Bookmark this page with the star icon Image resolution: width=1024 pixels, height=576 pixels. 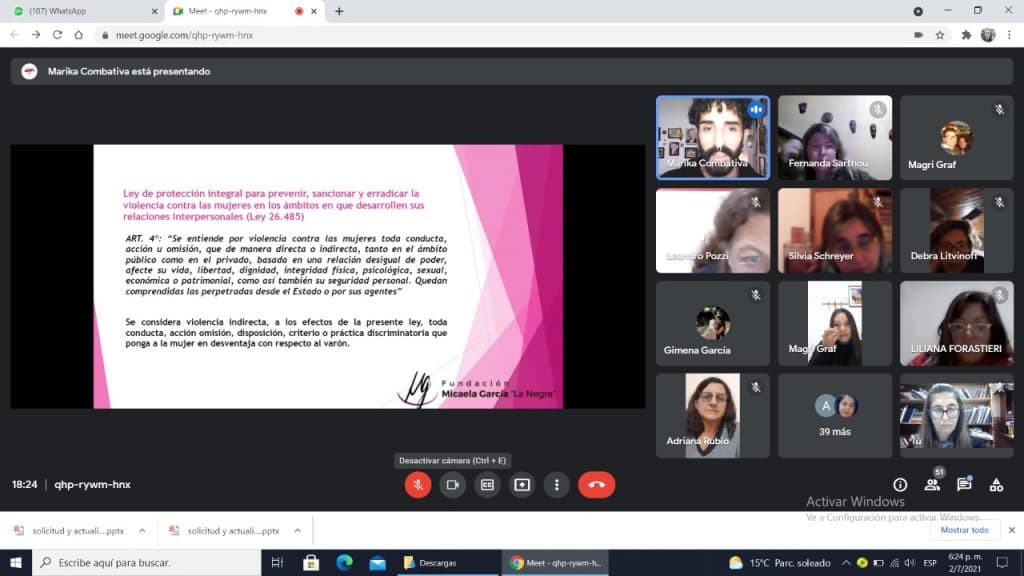(940, 35)
